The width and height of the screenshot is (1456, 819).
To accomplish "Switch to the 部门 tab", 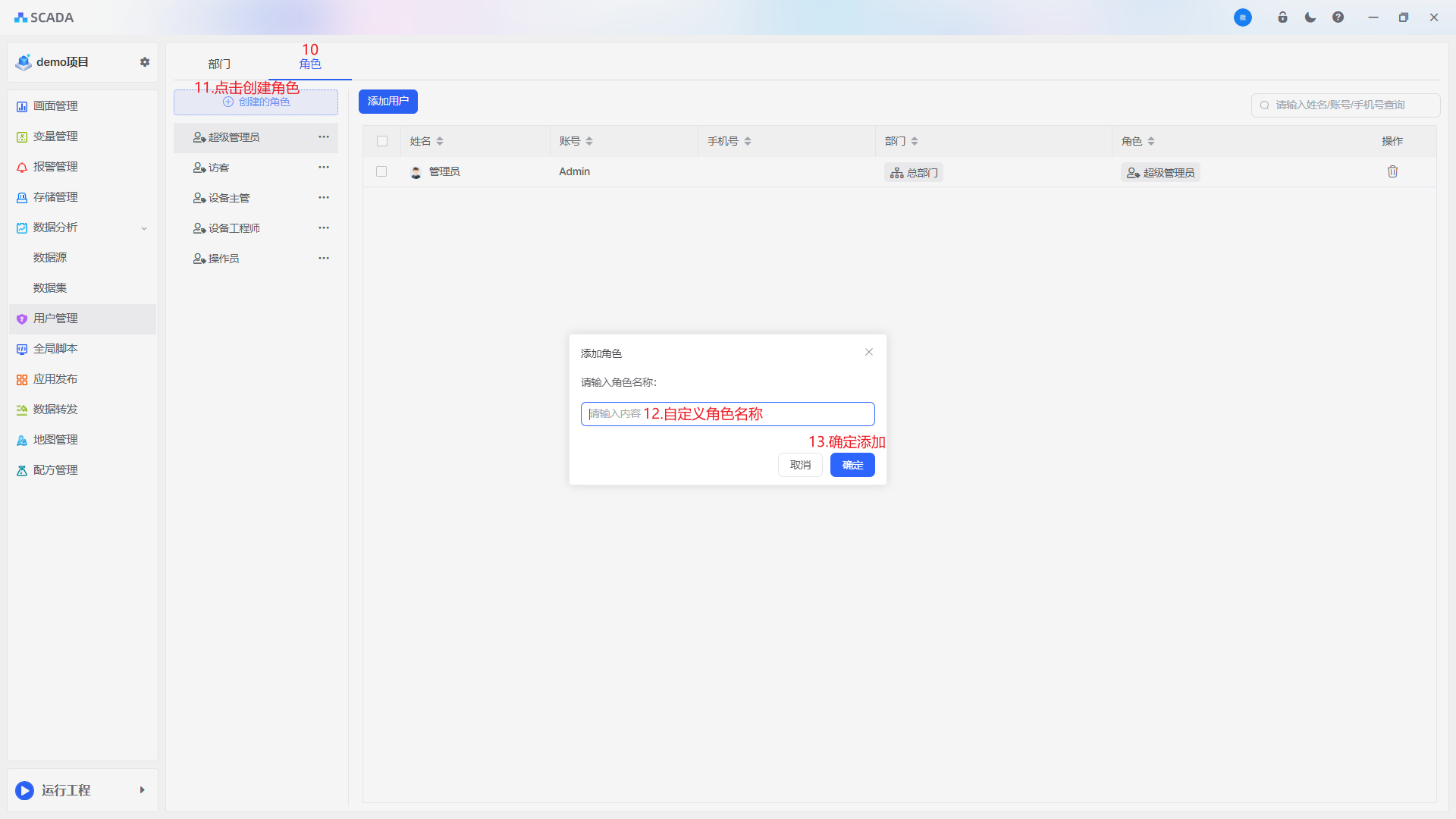I will pyautogui.click(x=219, y=64).
